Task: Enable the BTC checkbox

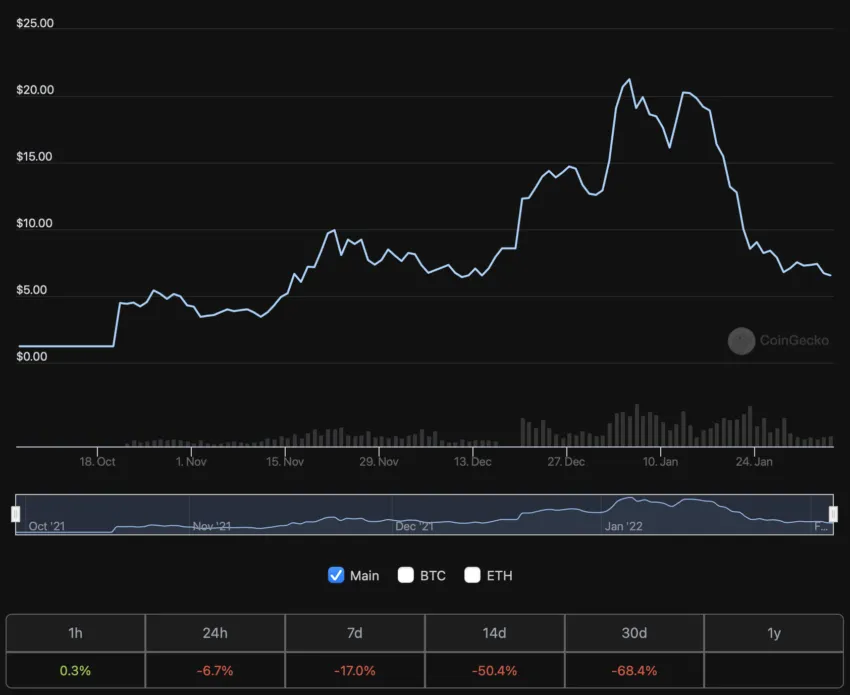Action: pos(405,575)
